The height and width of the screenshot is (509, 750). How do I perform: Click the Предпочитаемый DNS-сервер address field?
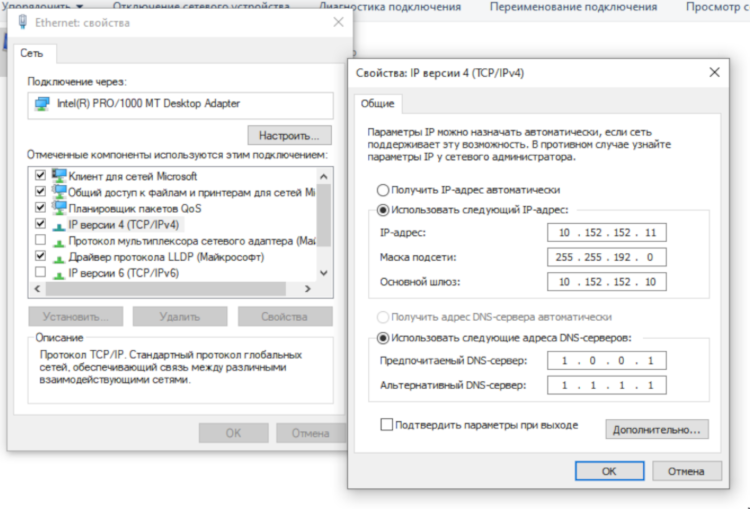tap(607, 360)
